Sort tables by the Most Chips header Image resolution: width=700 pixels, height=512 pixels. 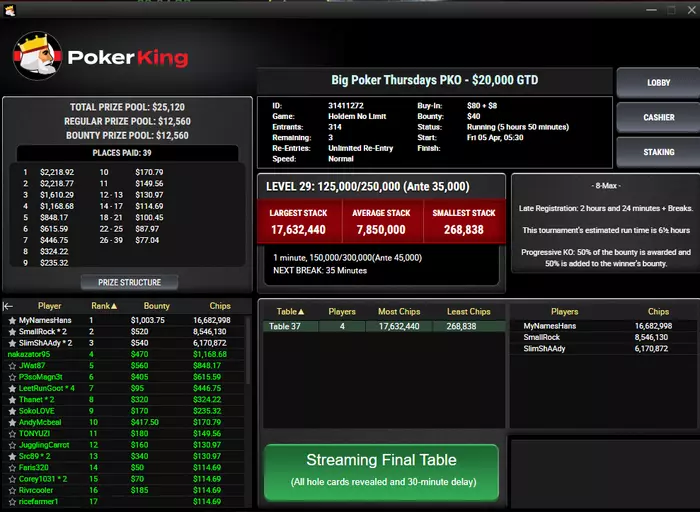pyautogui.click(x=399, y=312)
